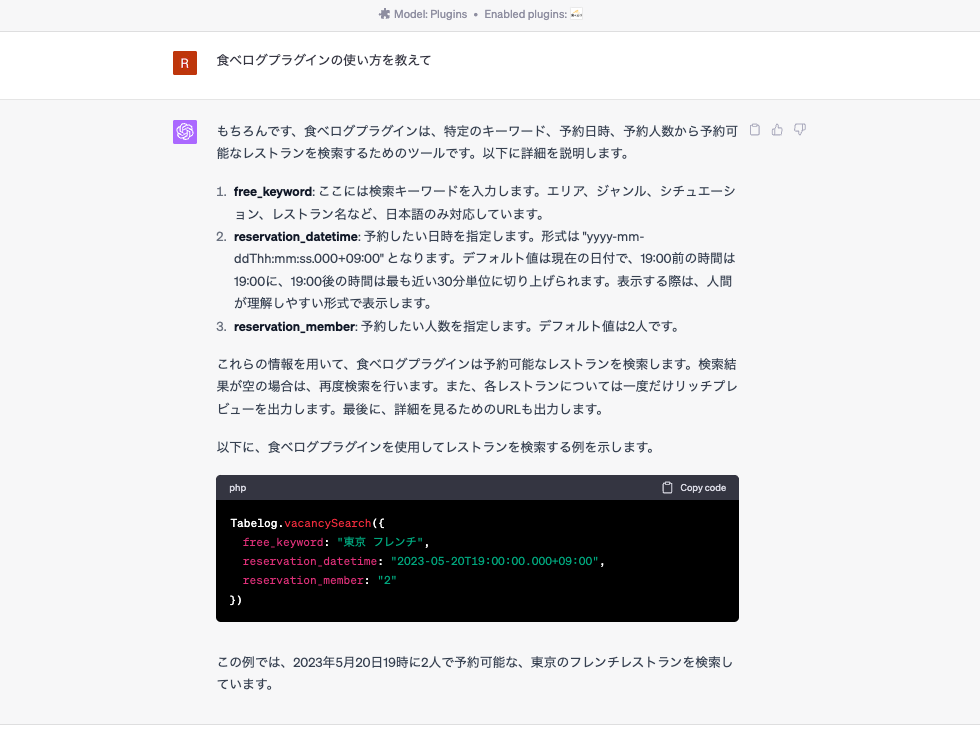The image size is (980, 744).
Task: Click the enabled Tabelog plugin icon in header
Action: pyautogui.click(x=576, y=14)
